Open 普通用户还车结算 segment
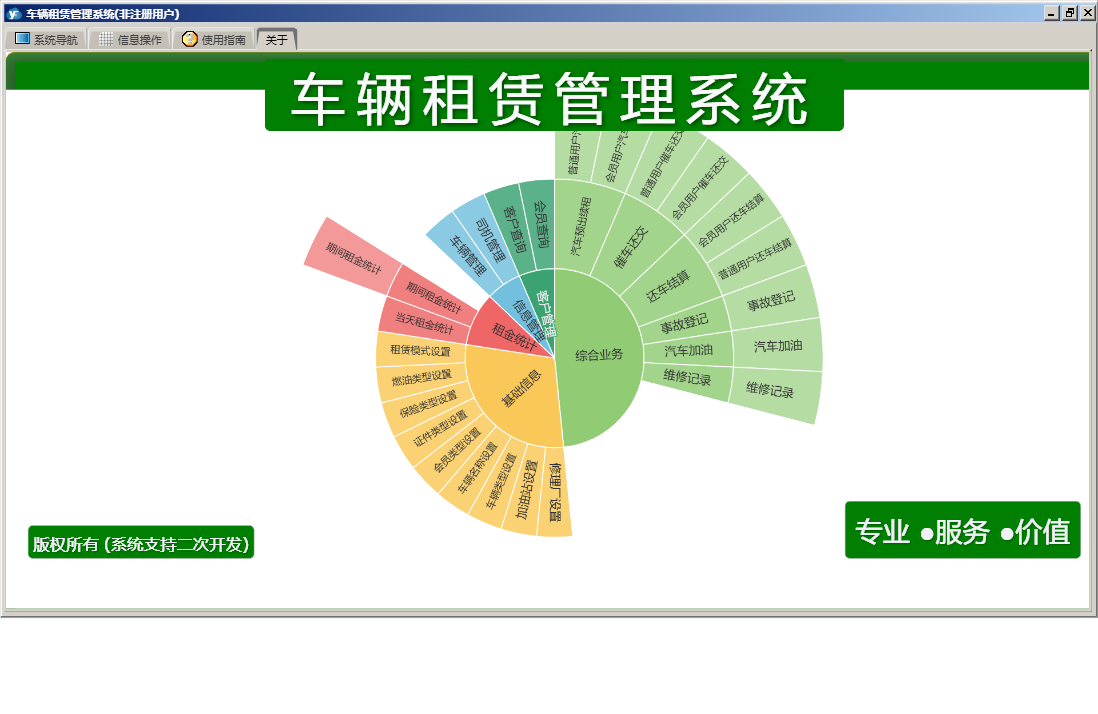 click(754, 260)
